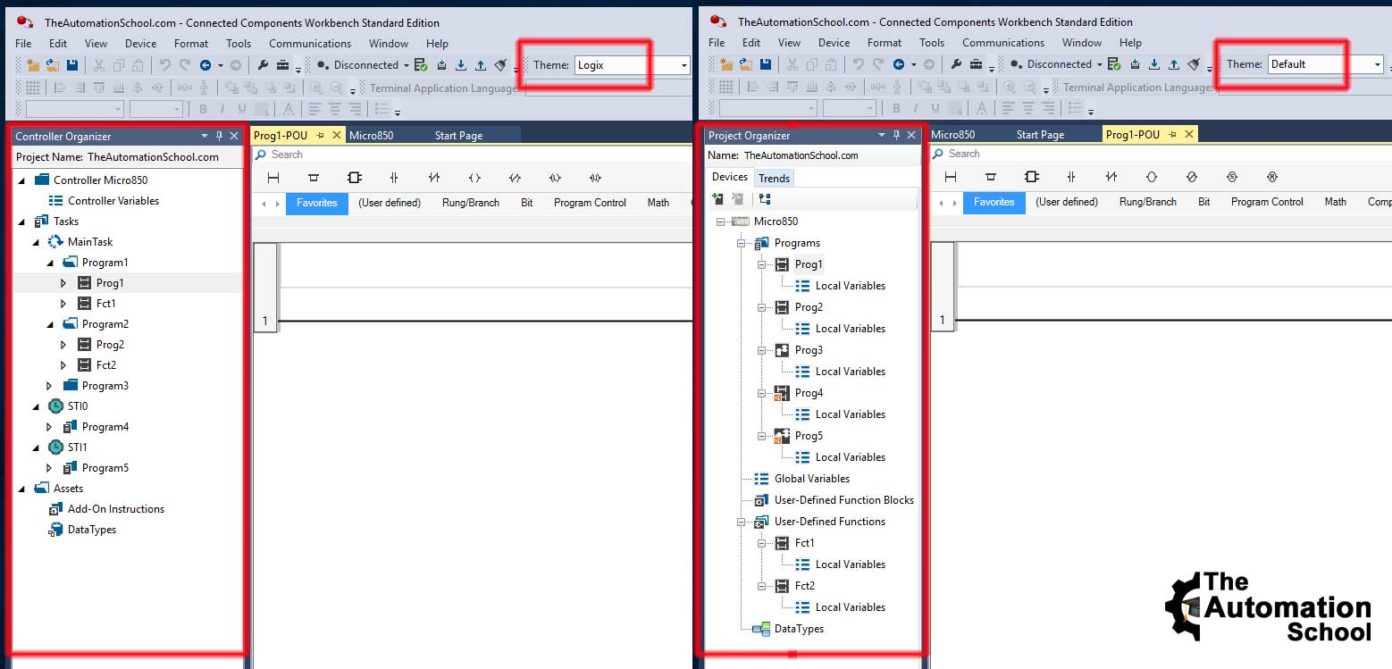Switch to the Trends tab in Project Organizer
The height and width of the screenshot is (669, 1392).
(x=775, y=176)
